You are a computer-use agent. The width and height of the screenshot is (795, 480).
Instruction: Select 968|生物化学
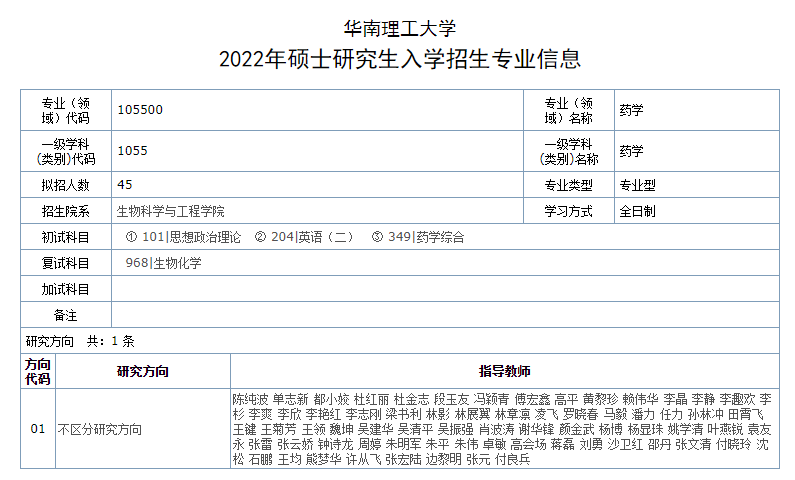(163, 263)
